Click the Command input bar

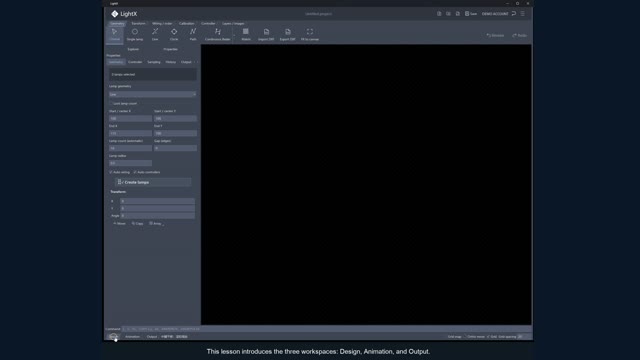coord(326,329)
